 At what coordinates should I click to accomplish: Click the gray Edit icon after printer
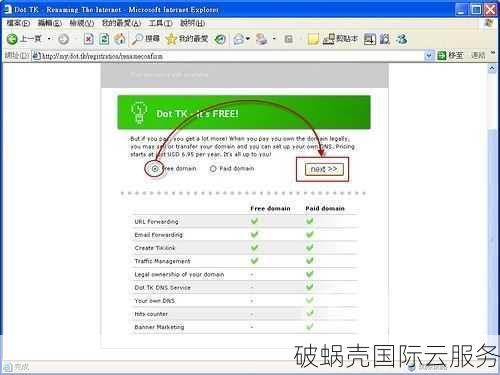[289, 39]
